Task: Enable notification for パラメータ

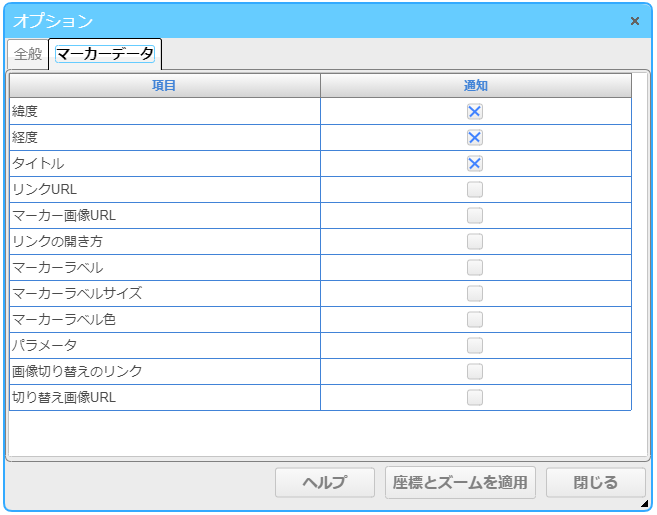Action: [x=475, y=345]
